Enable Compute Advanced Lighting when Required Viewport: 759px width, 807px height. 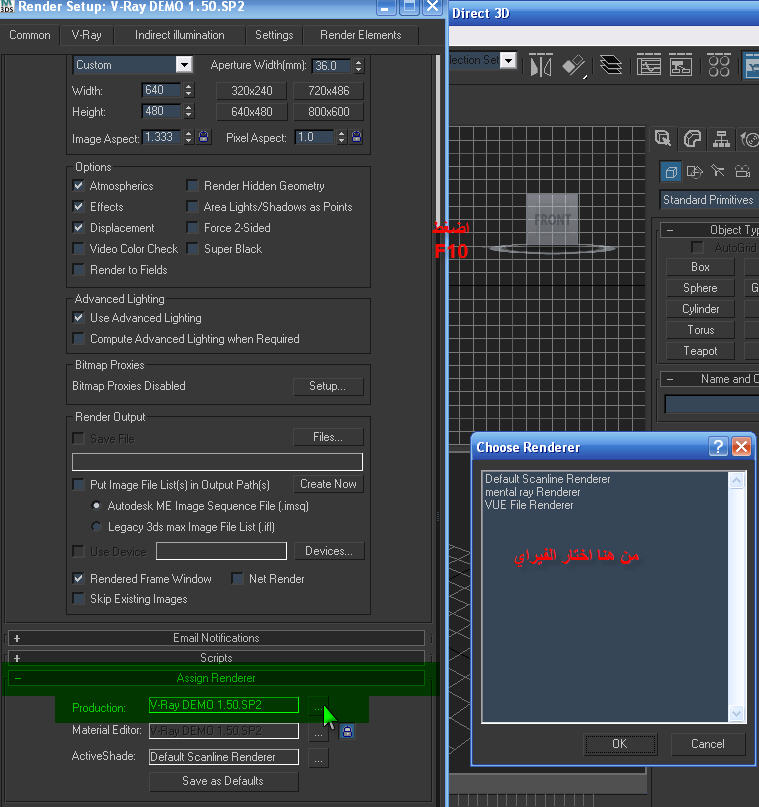79,339
